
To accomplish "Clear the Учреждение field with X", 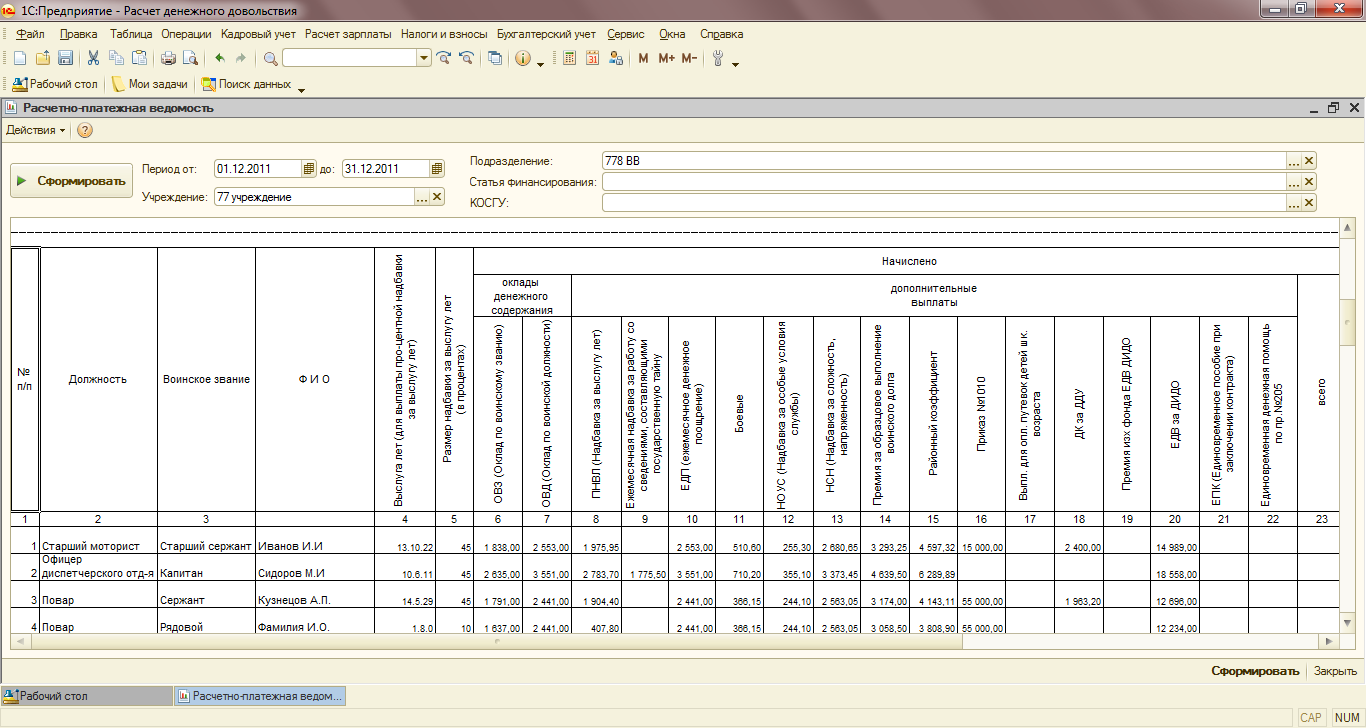I will point(437,197).
